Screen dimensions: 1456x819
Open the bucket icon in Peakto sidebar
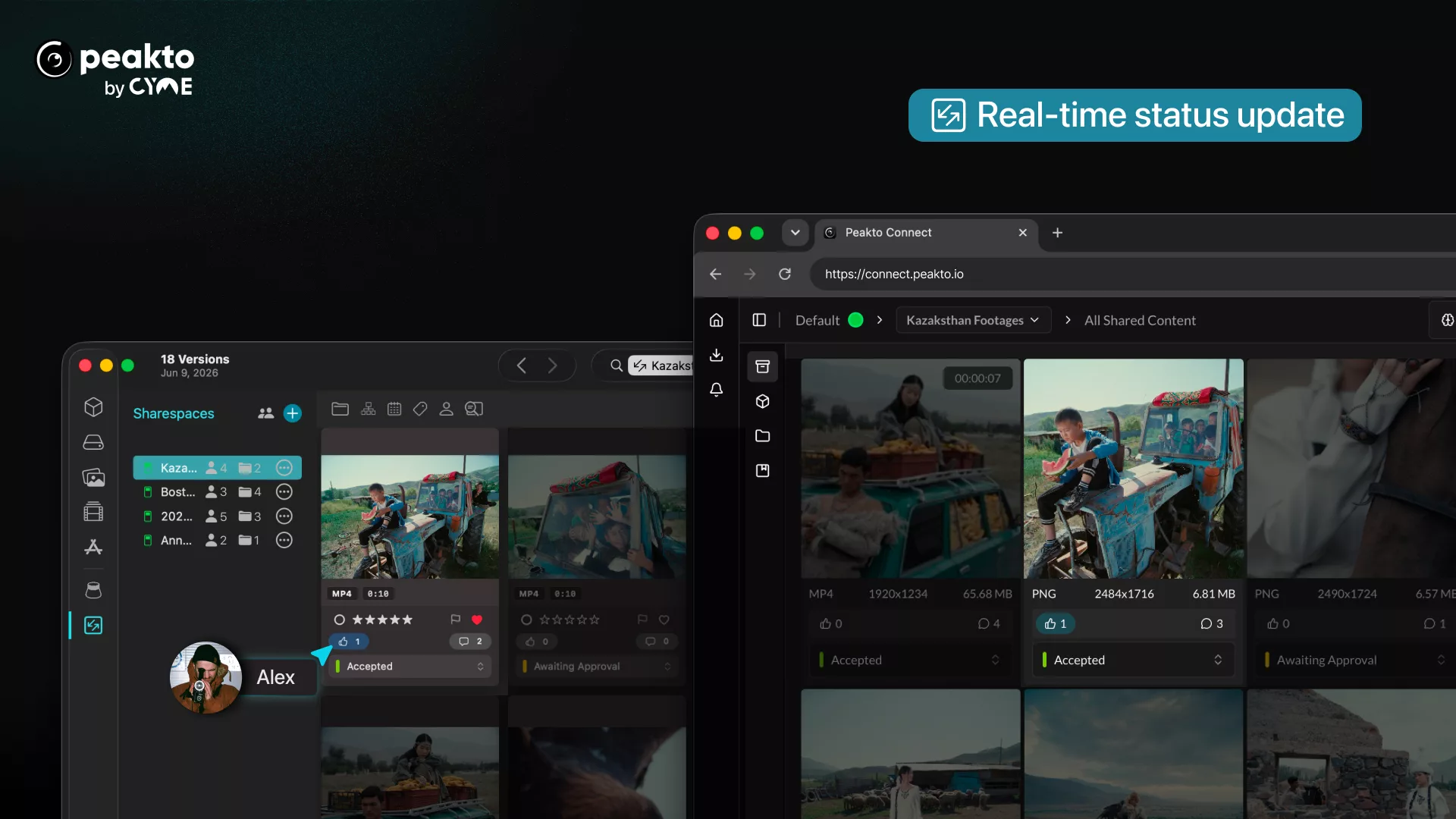(93, 590)
